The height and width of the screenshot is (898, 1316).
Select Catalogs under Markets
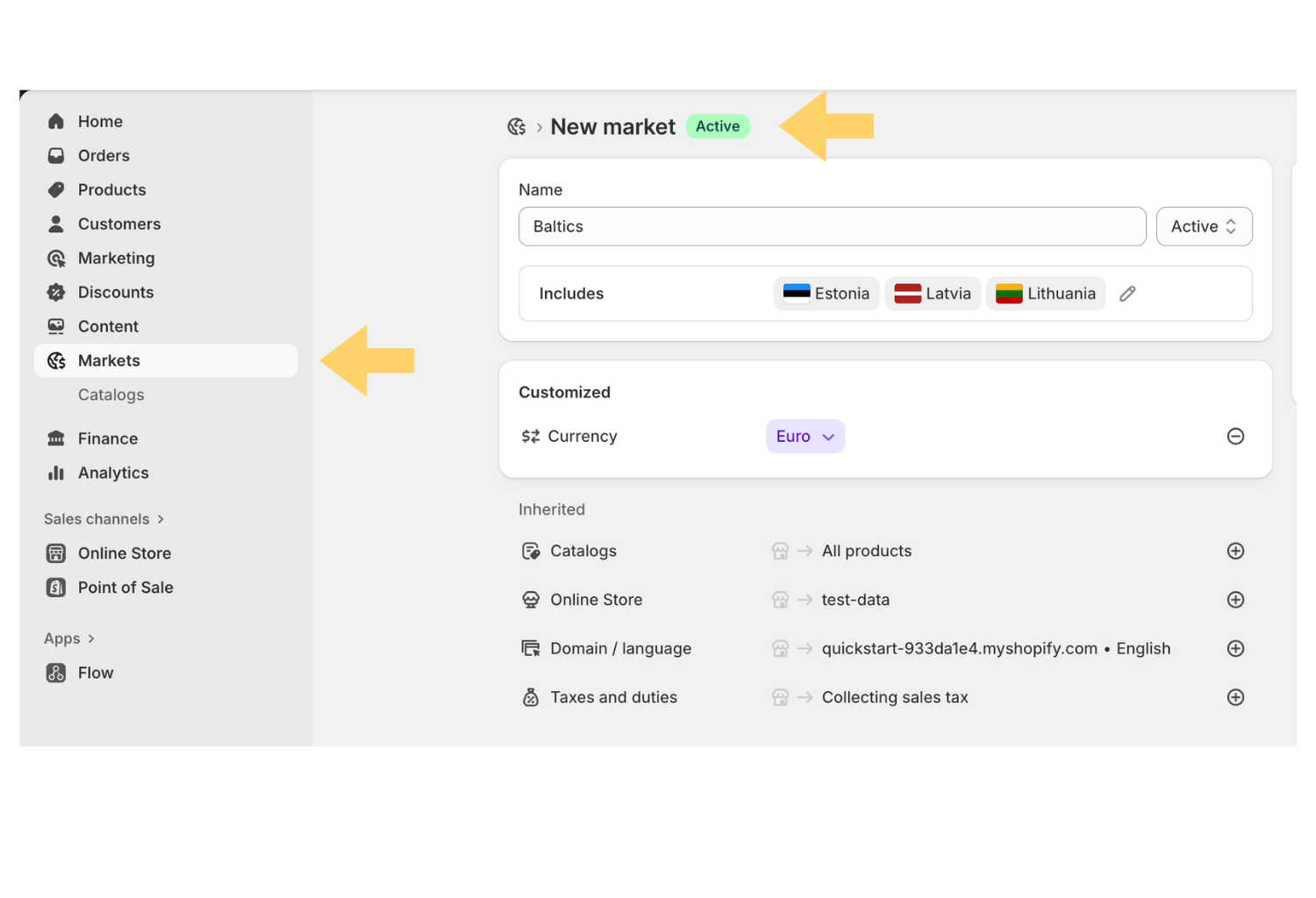[111, 396]
